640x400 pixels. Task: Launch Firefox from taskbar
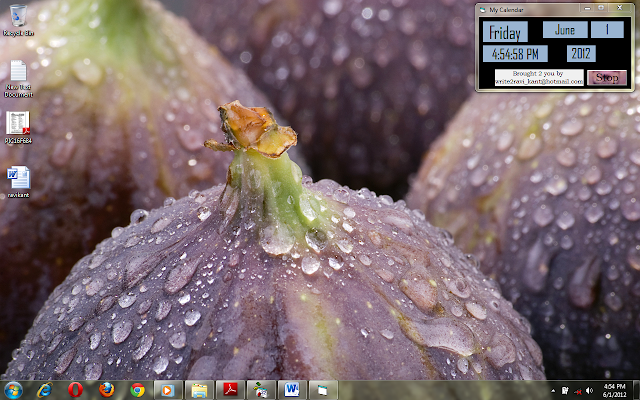coord(107,390)
